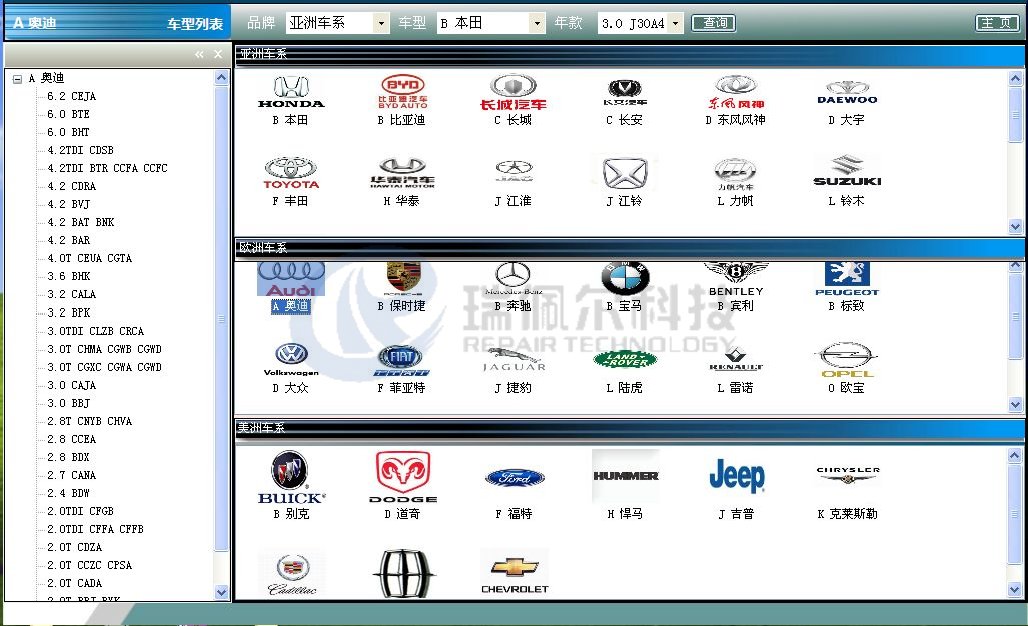
Task: Pick the Dodge ram logo
Action: [x=402, y=477]
